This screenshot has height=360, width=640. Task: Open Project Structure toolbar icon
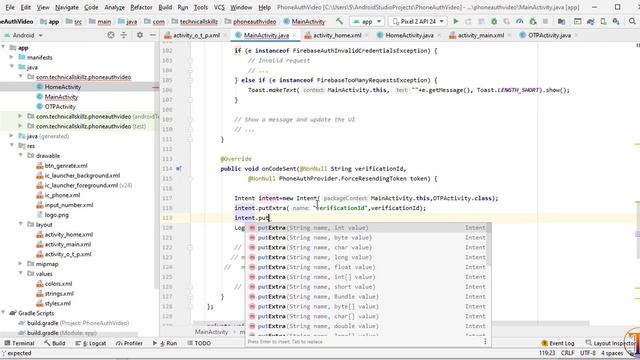coord(562,21)
